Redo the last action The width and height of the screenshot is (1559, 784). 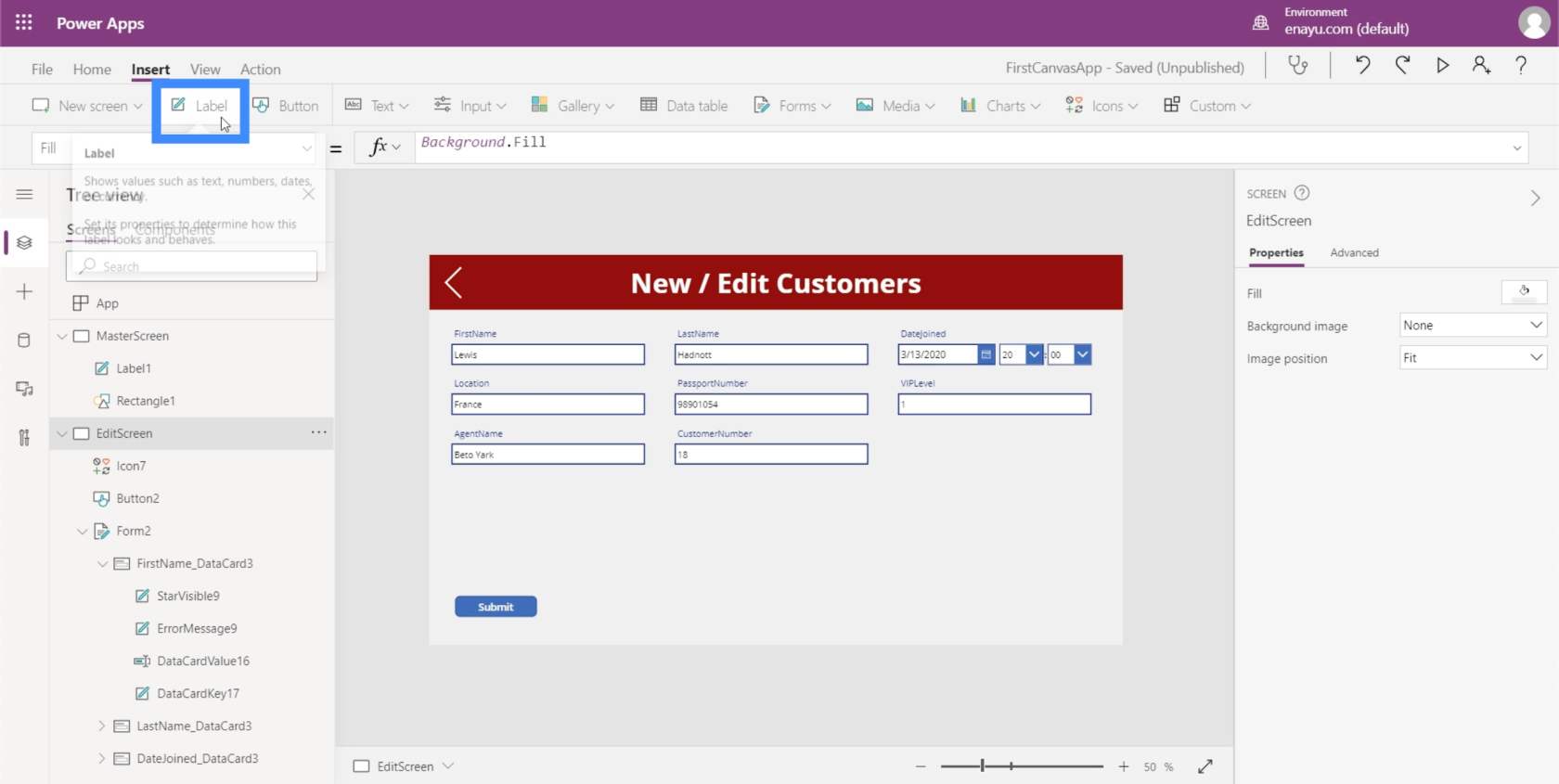[1403, 65]
